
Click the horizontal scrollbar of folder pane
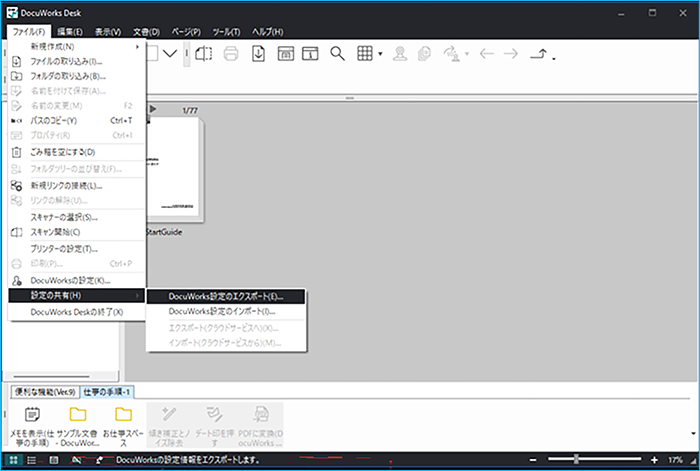coord(51,376)
